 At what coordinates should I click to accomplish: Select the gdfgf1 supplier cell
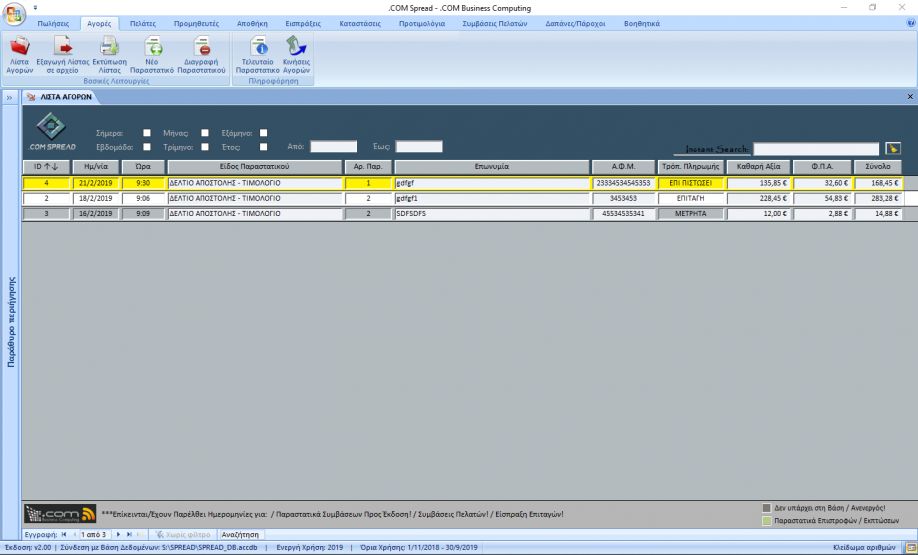(x=492, y=198)
